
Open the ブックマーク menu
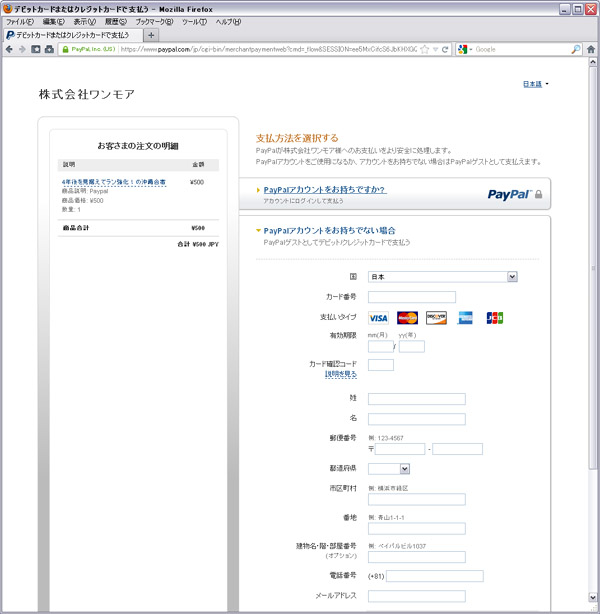[x=153, y=21]
